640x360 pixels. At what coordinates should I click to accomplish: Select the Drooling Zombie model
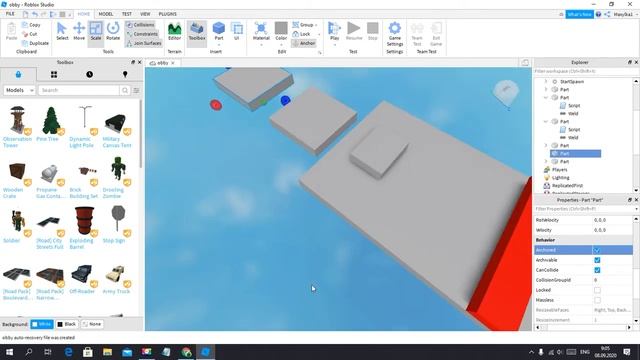tap(117, 177)
